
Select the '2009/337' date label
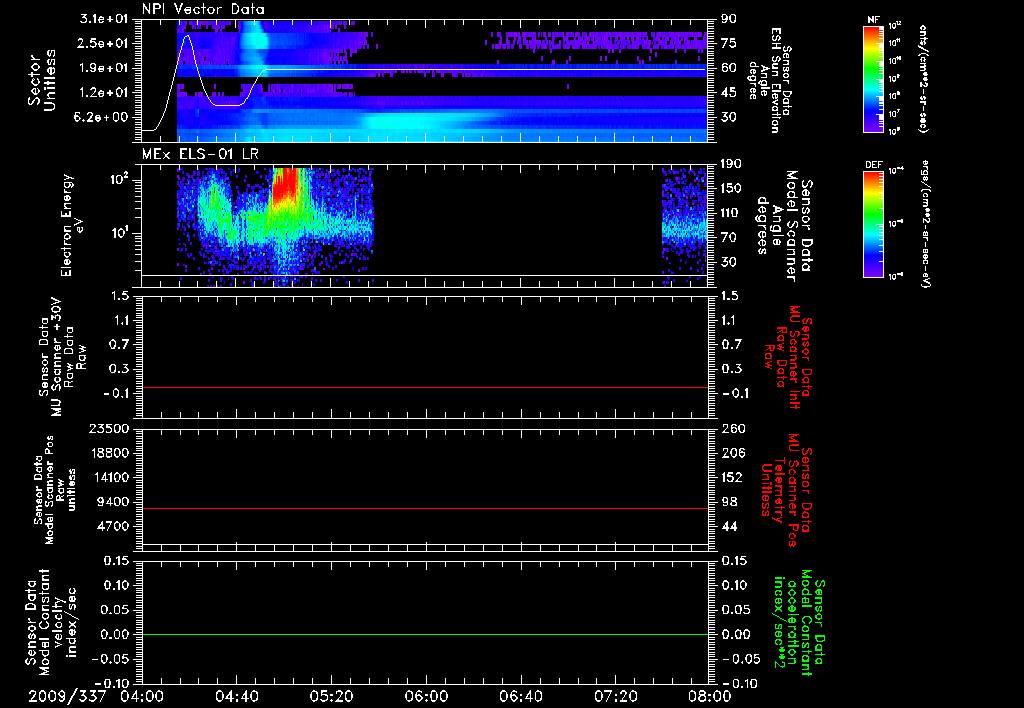67,696
